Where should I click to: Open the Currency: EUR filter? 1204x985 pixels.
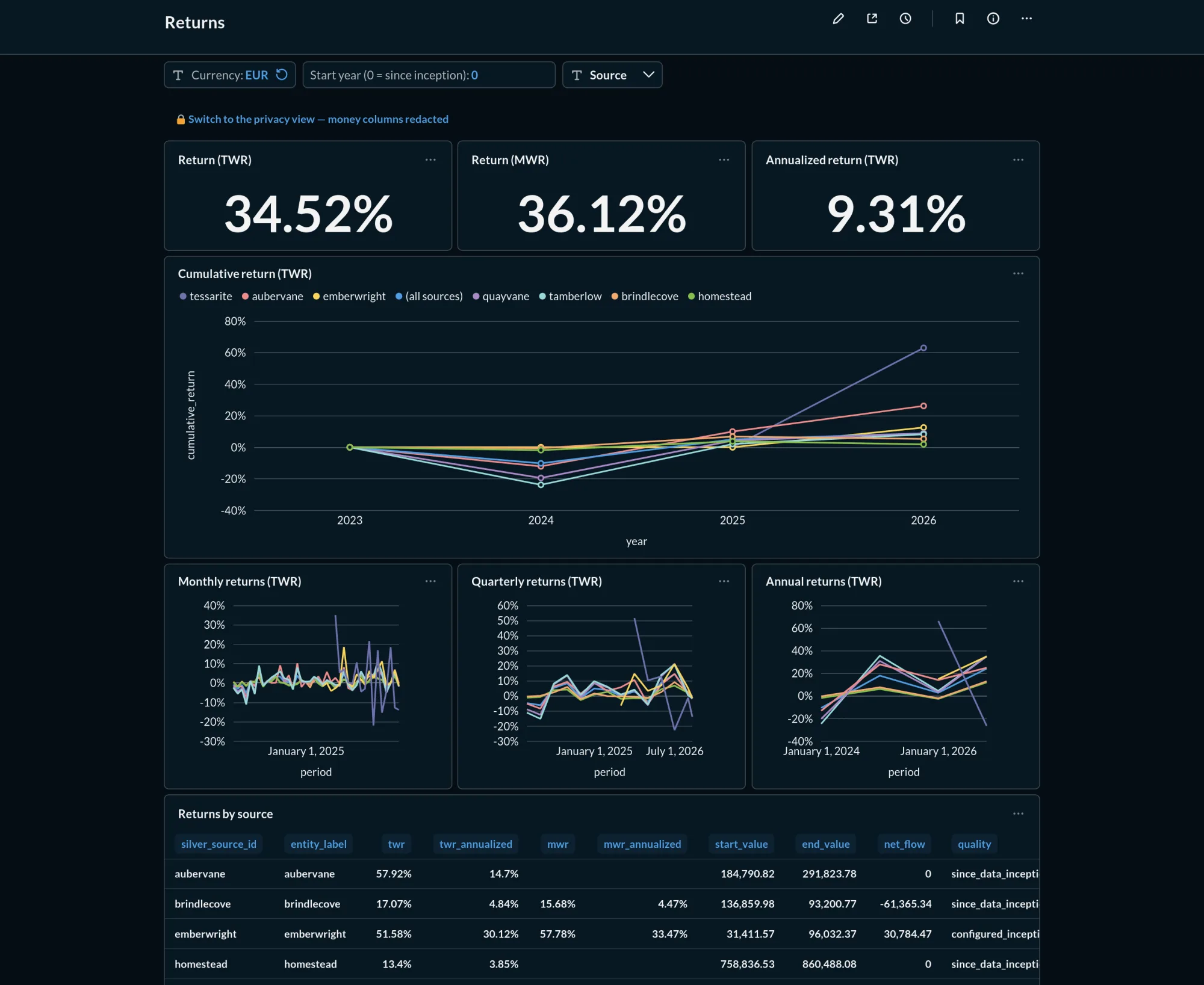(x=229, y=75)
